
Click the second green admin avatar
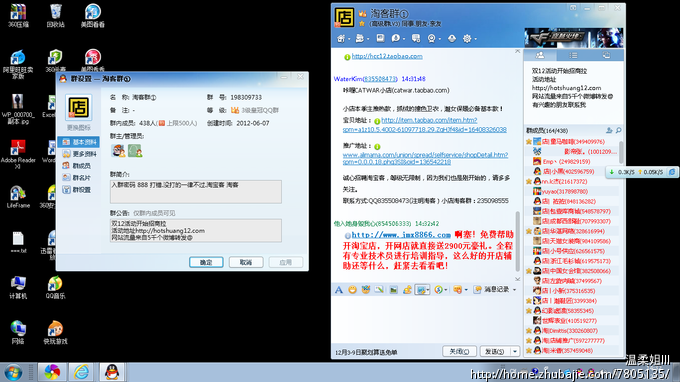(135, 150)
